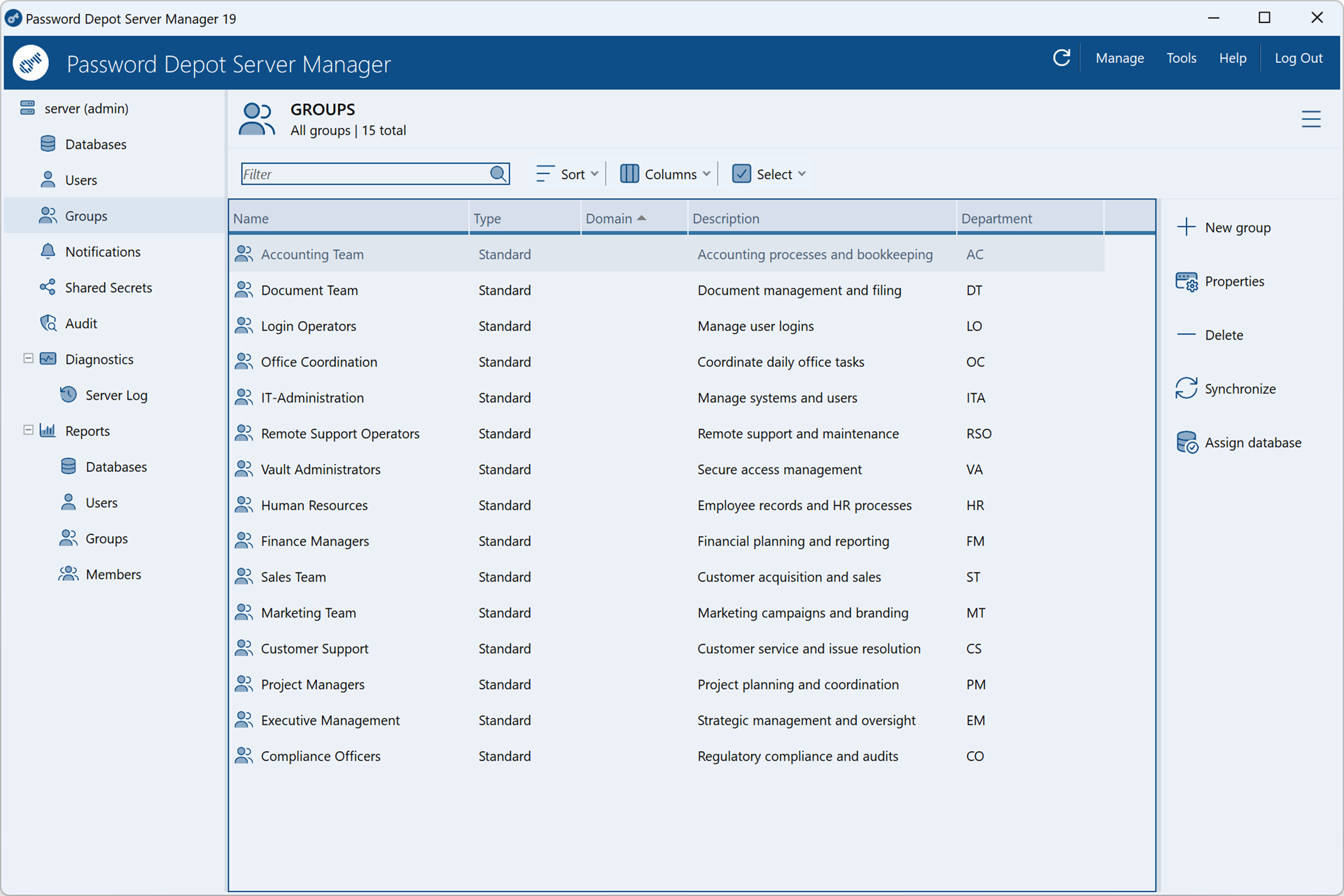Click the Server Log clock icon

68,395
